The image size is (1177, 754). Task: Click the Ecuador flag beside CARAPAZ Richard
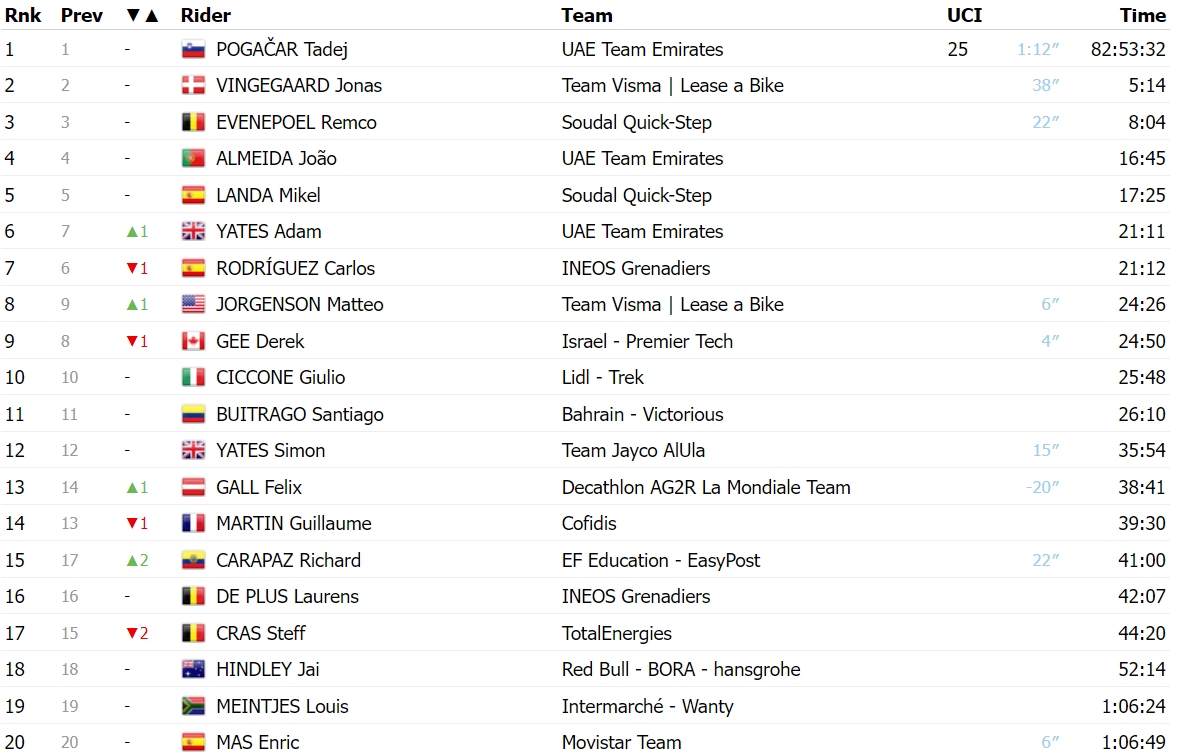[x=194, y=560]
